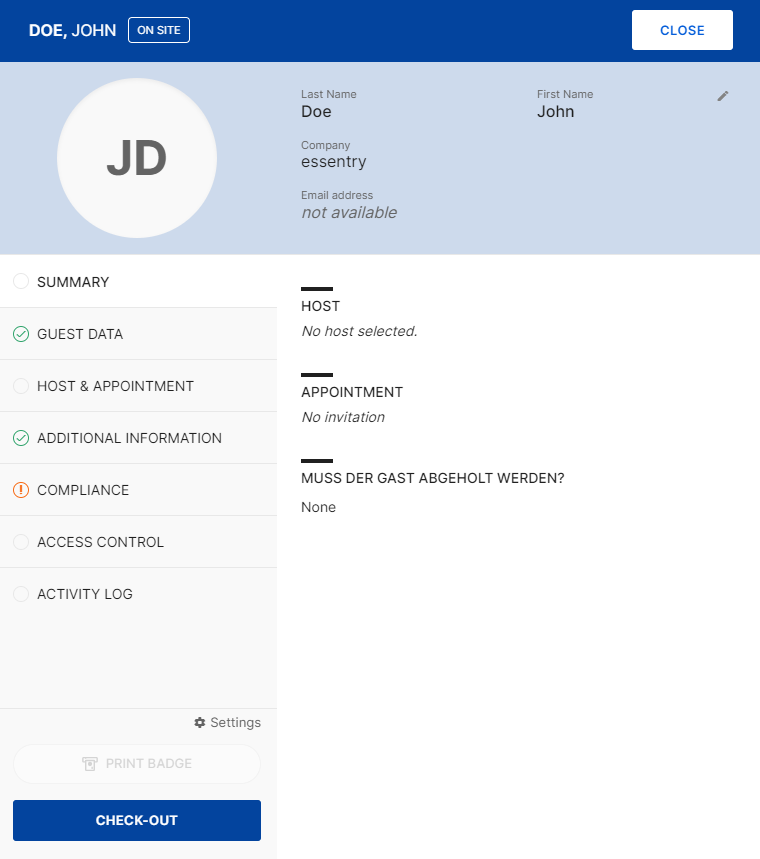
Task: Click the printer icon in Print Badge
Action: coord(90,764)
